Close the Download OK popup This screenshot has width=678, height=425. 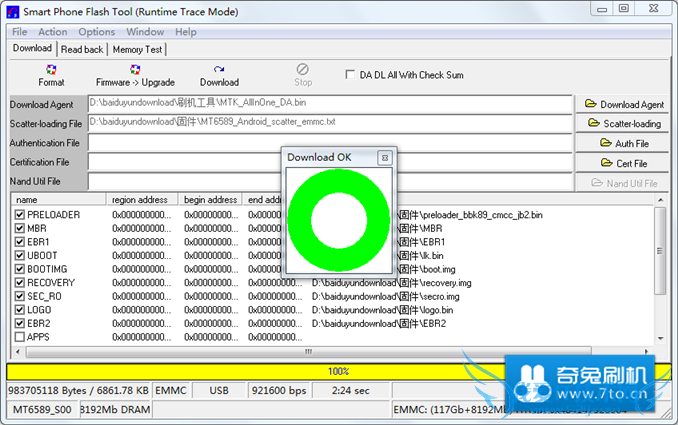(384, 158)
